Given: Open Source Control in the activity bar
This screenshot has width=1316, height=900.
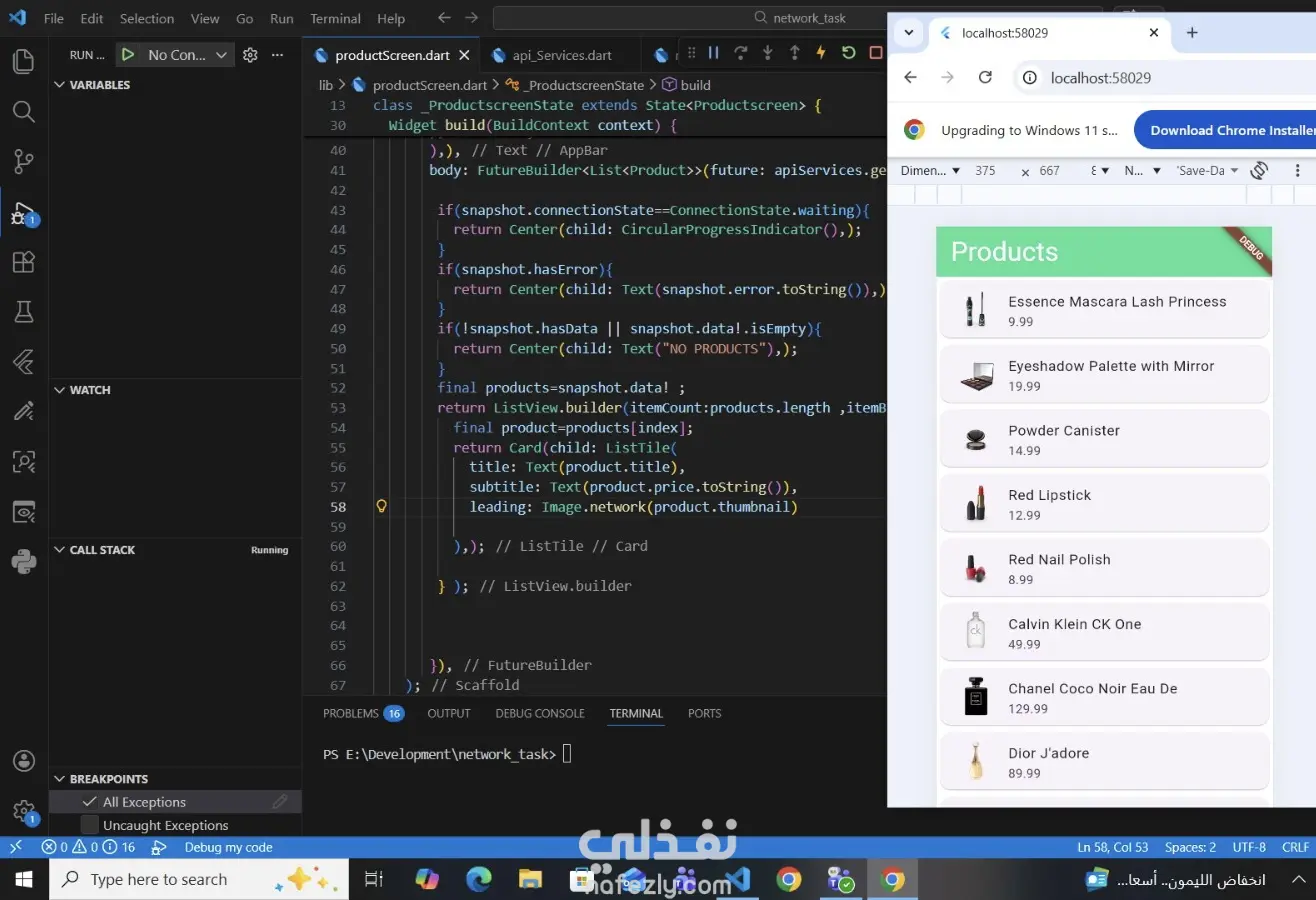Looking at the screenshot, I should 23,161.
